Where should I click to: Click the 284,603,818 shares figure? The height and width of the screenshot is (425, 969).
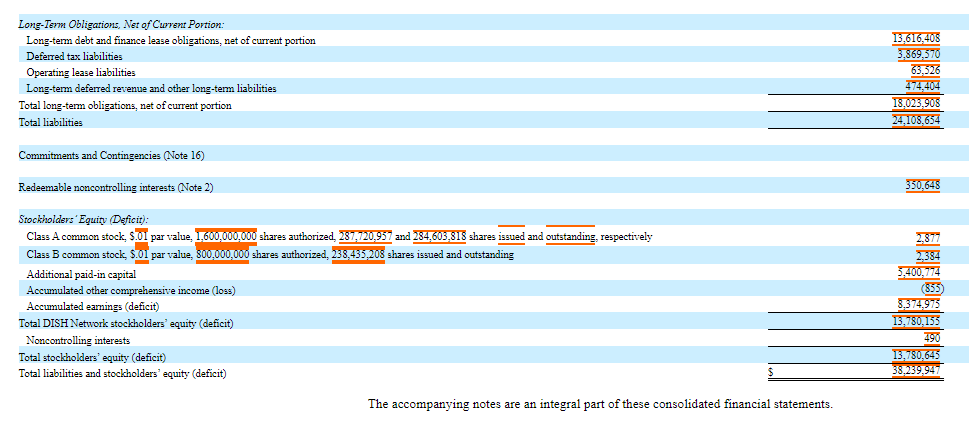click(x=439, y=236)
